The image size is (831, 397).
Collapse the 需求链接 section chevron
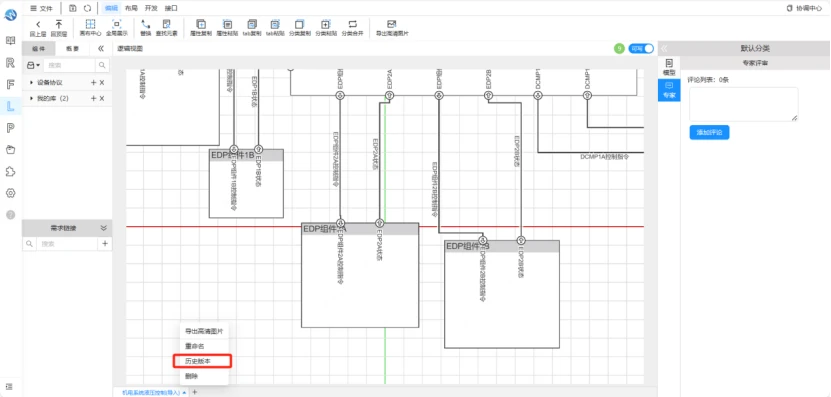pyautogui.click(x=103, y=228)
